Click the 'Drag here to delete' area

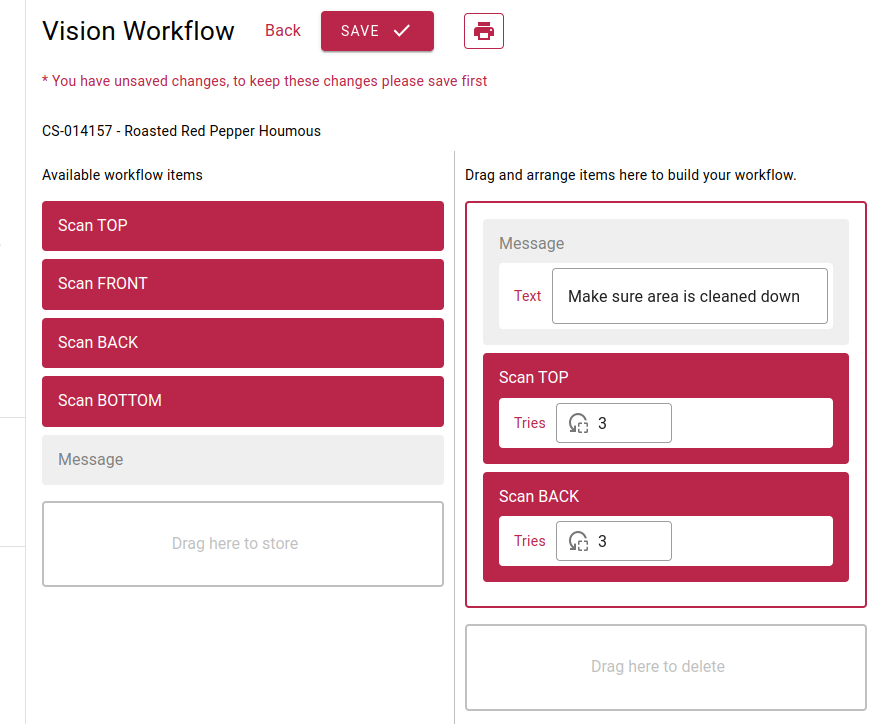tap(665, 667)
